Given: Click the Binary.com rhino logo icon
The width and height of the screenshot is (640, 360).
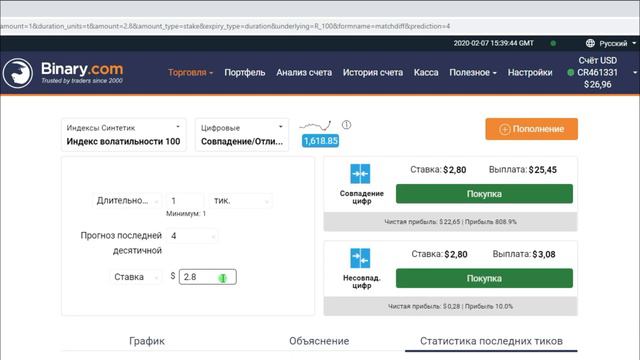Looking at the screenshot, I should [18, 73].
